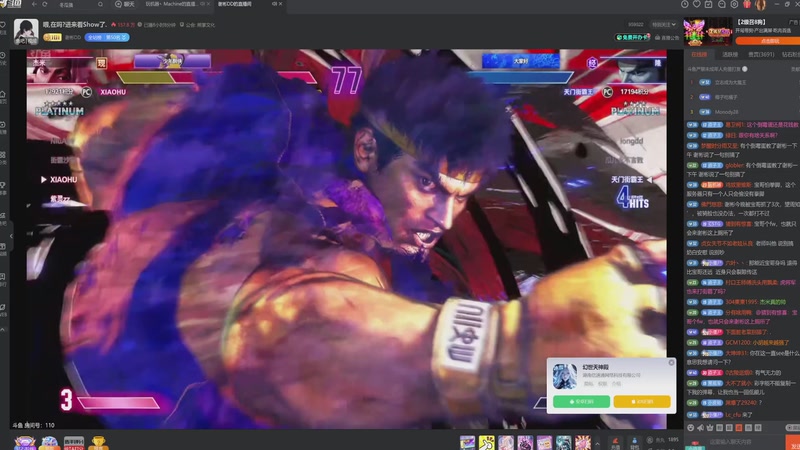The height and width of the screenshot is (450, 800).
Task: Click the yellow iOS download button
Action: point(642,402)
